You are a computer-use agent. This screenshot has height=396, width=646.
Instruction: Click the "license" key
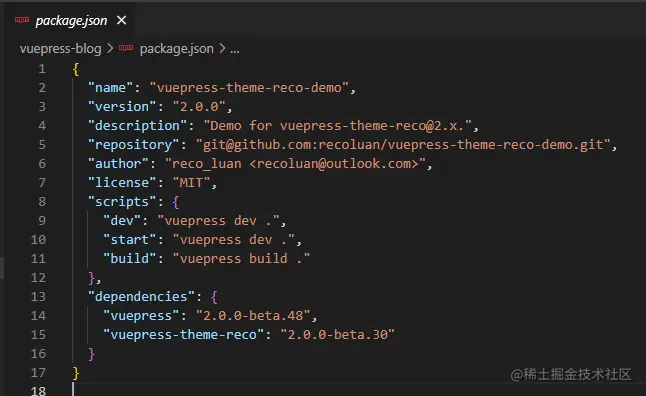pos(122,183)
